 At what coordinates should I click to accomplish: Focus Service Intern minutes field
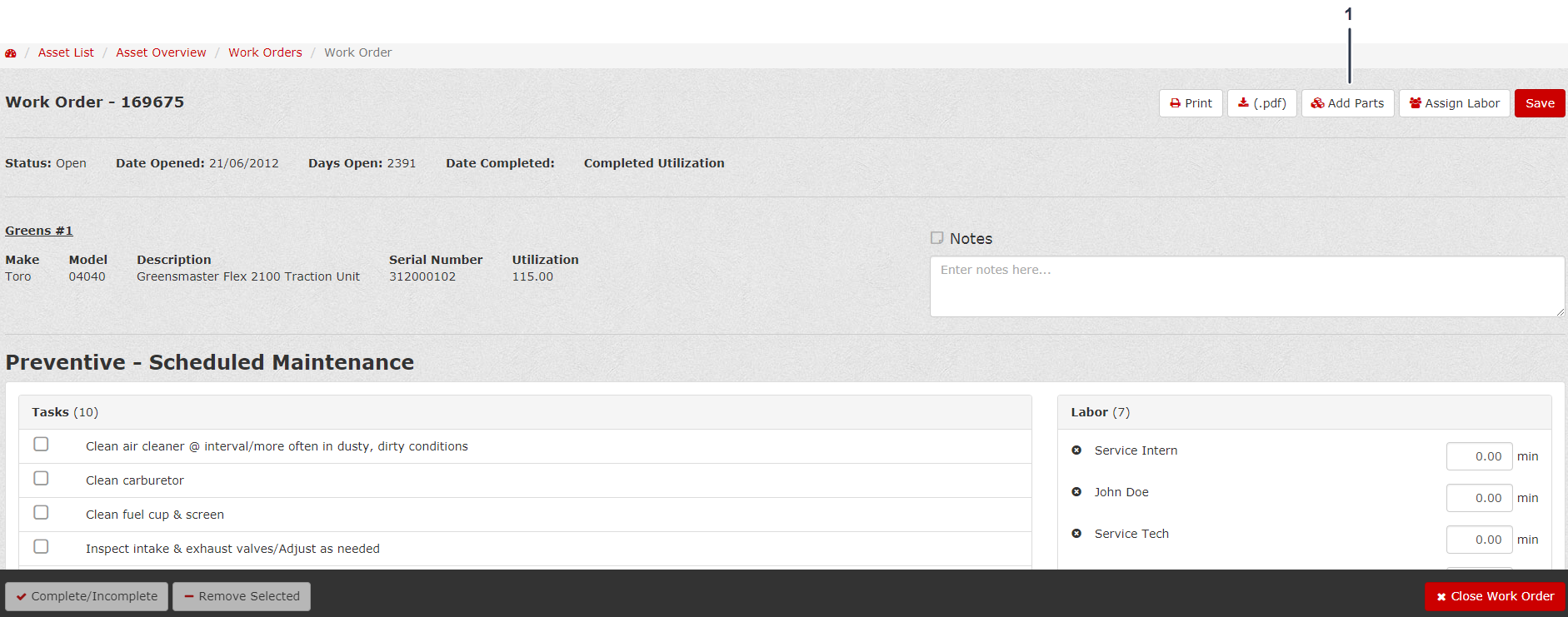tap(1479, 456)
